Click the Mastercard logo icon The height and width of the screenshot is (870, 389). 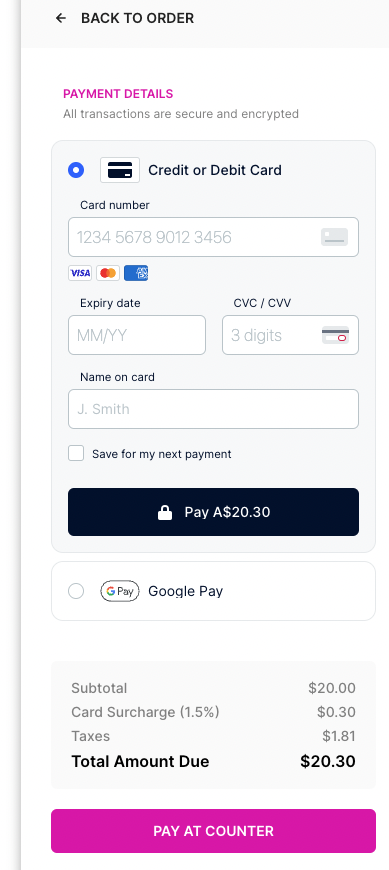pyautogui.click(x=108, y=273)
